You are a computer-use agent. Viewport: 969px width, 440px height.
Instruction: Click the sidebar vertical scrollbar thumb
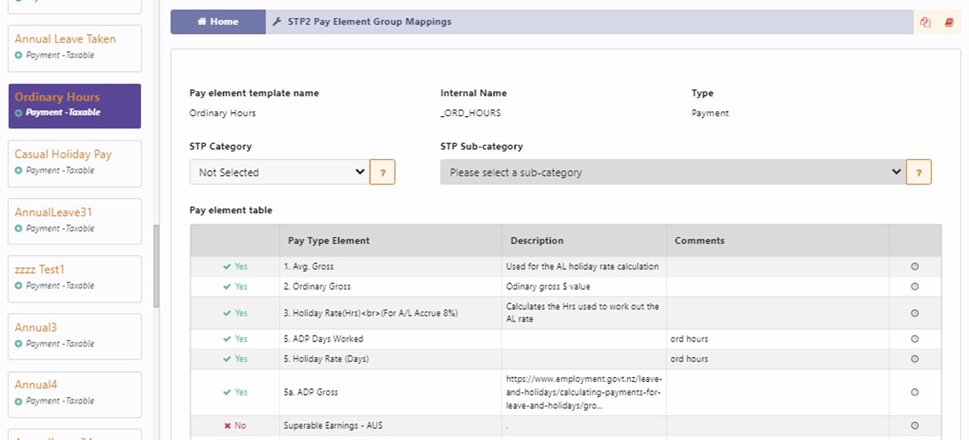click(x=156, y=266)
